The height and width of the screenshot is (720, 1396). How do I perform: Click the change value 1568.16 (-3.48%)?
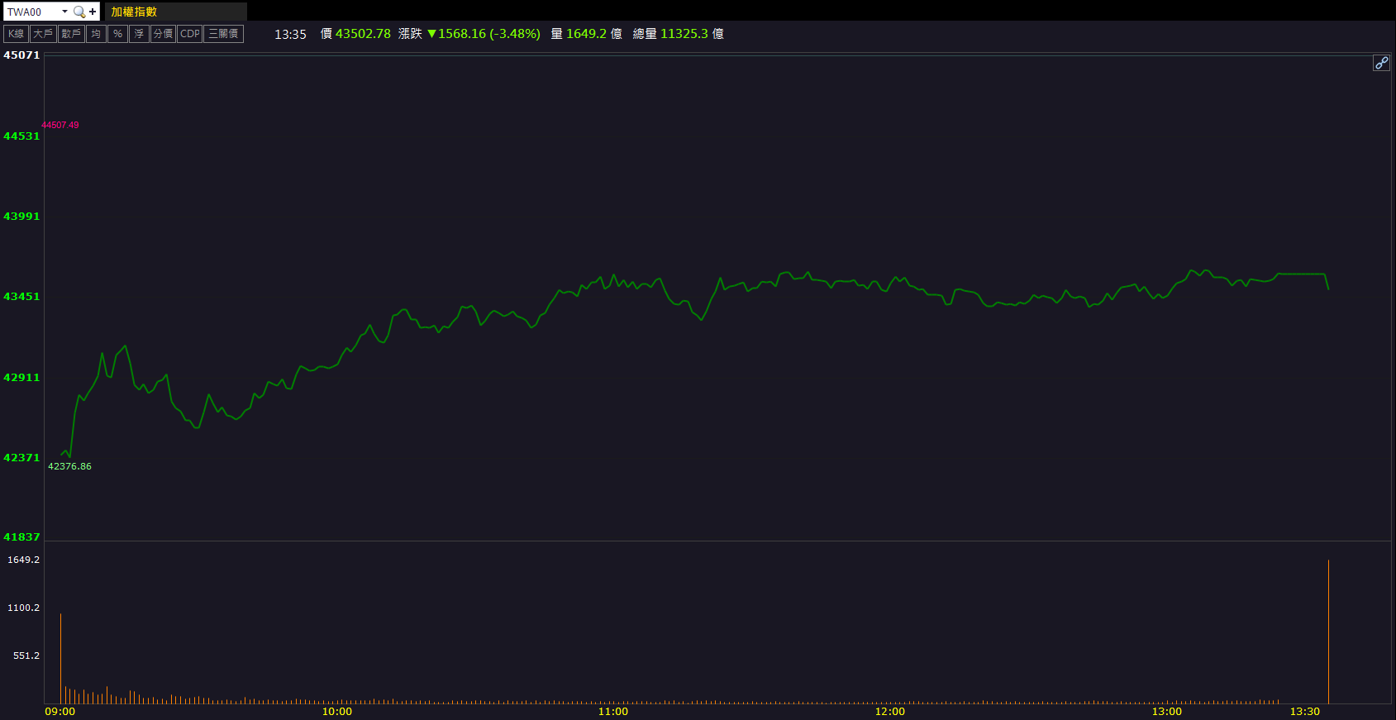[x=489, y=34]
